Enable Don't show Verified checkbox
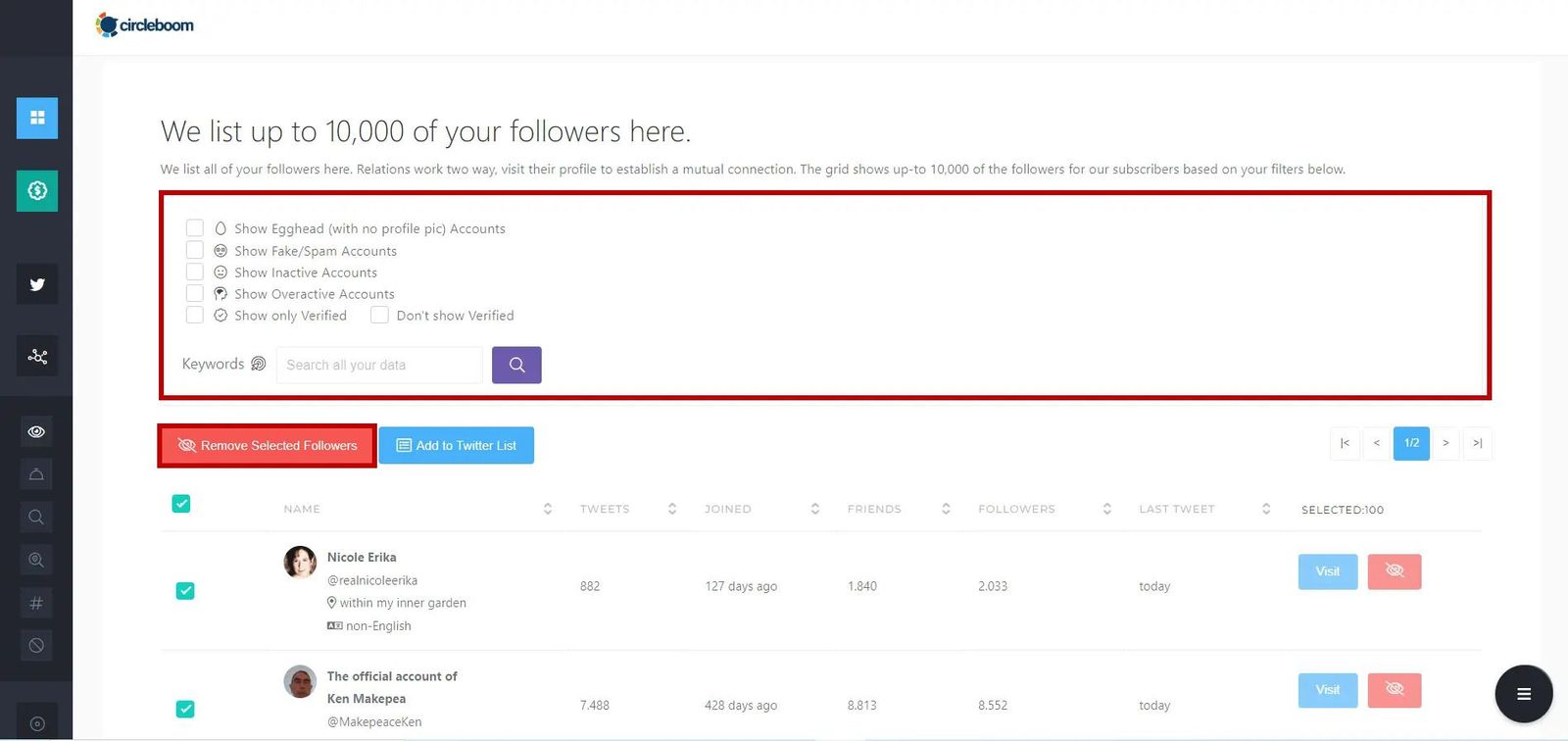 tap(379, 315)
